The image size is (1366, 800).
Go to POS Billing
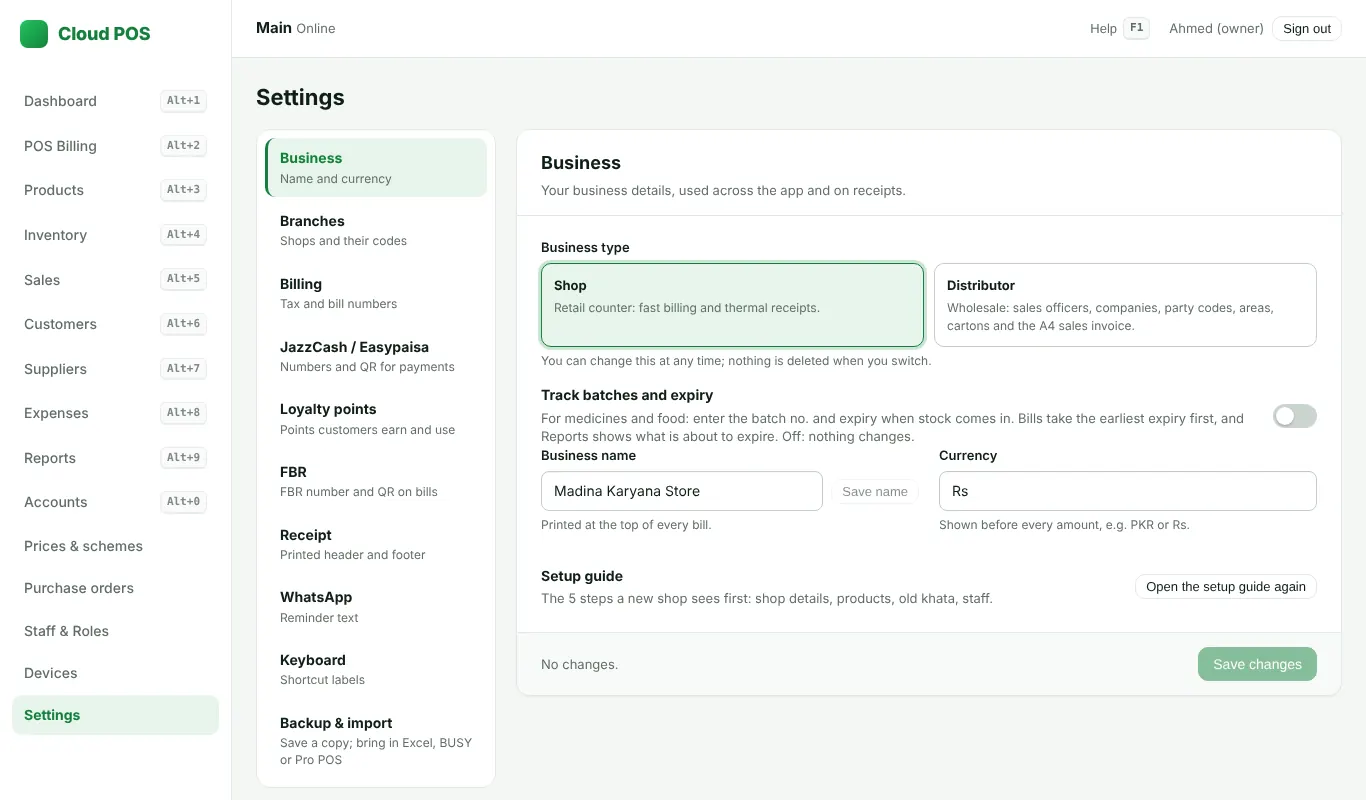(115, 146)
